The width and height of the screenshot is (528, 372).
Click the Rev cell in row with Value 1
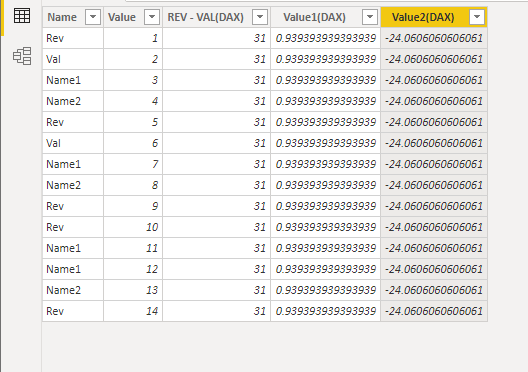(x=73, y=38)
